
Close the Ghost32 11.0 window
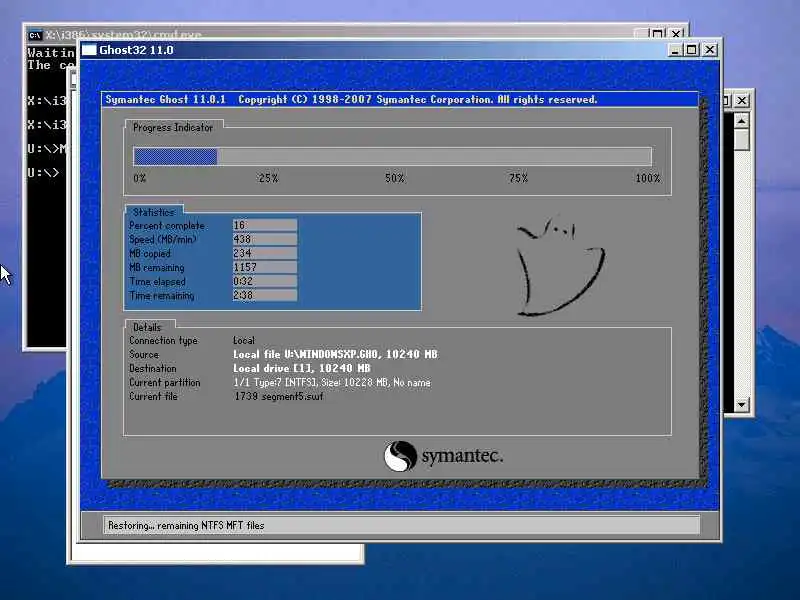point(710,50)
